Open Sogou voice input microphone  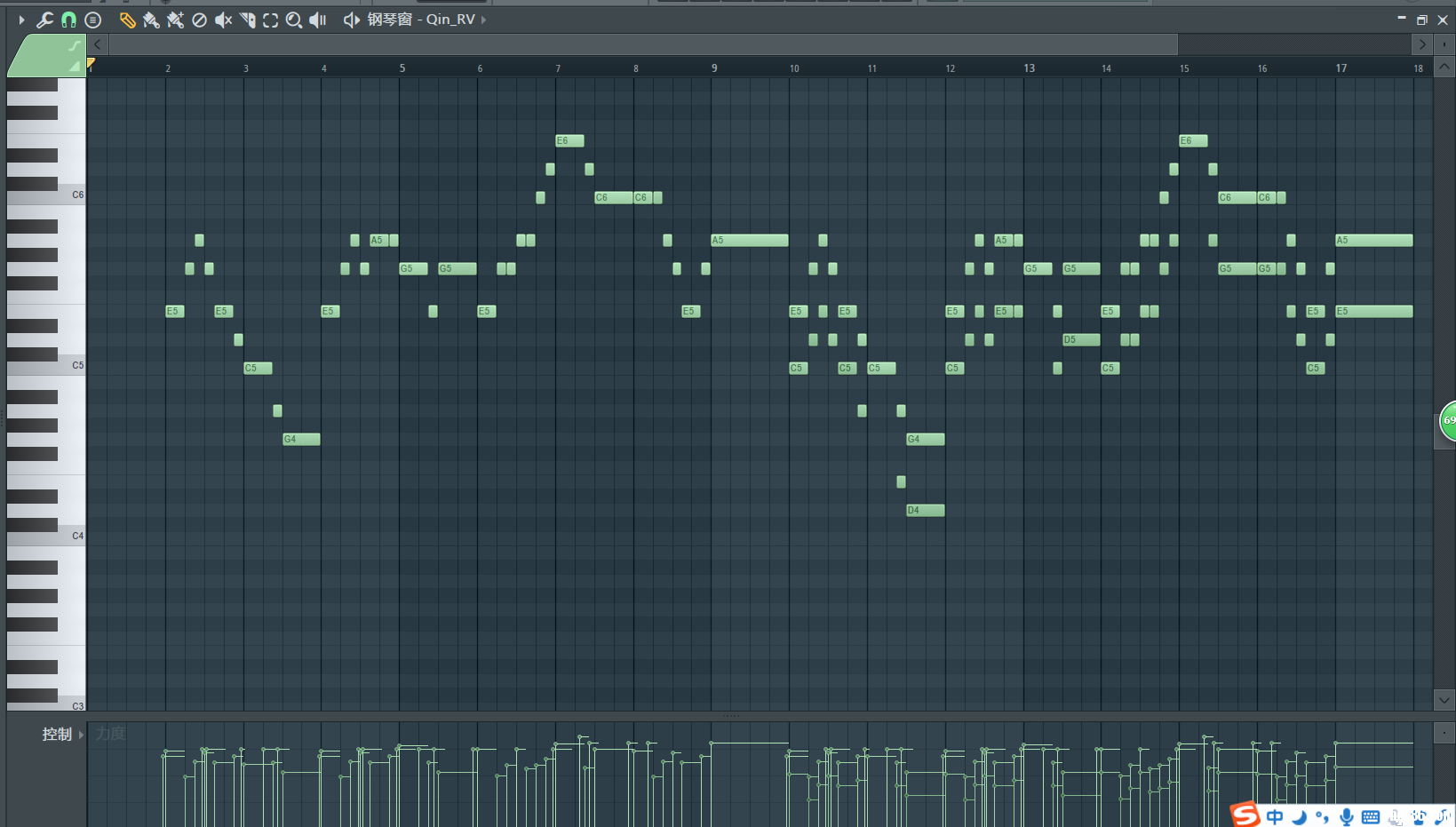[1347, 817]
